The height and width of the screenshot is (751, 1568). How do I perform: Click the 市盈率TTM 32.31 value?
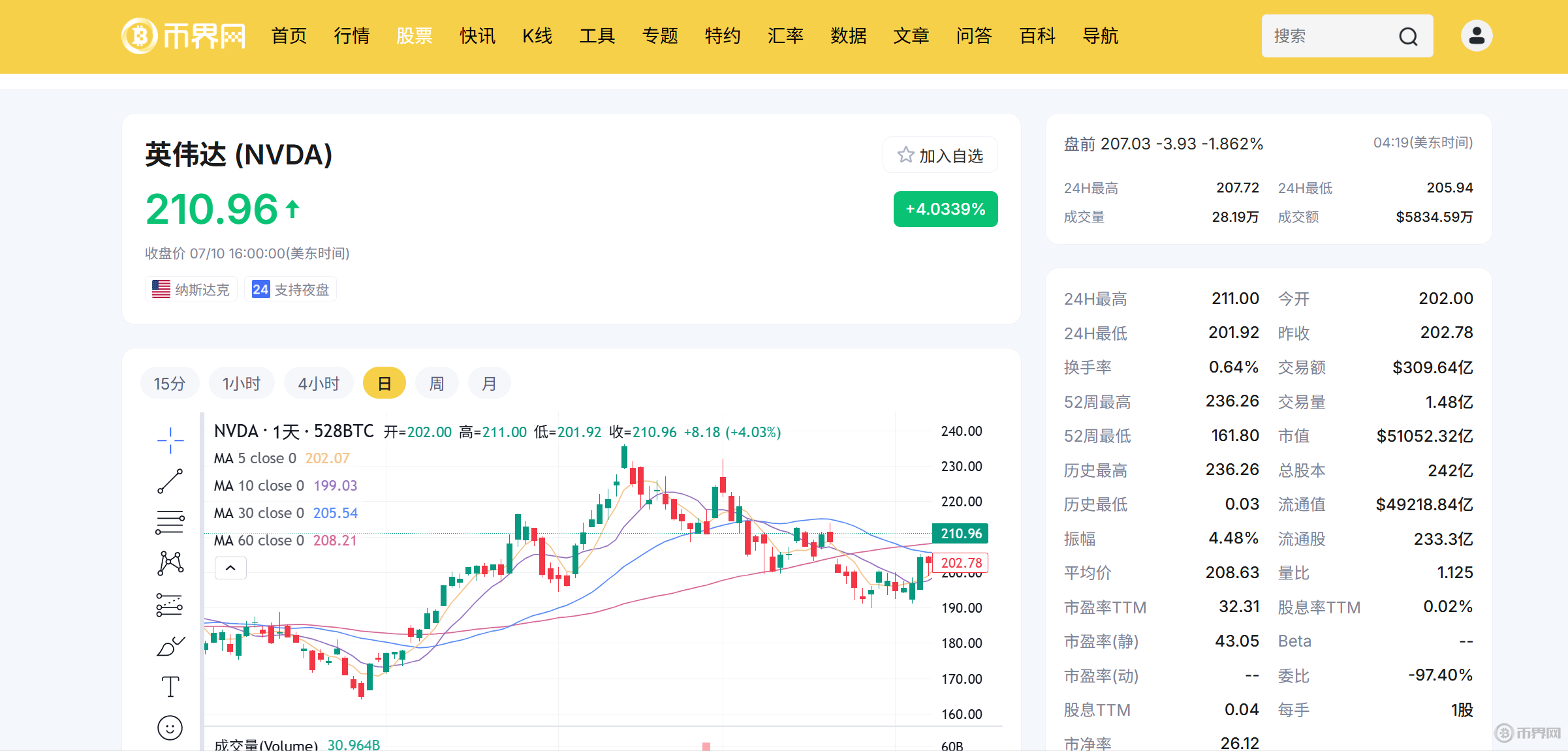(1239, 607)
